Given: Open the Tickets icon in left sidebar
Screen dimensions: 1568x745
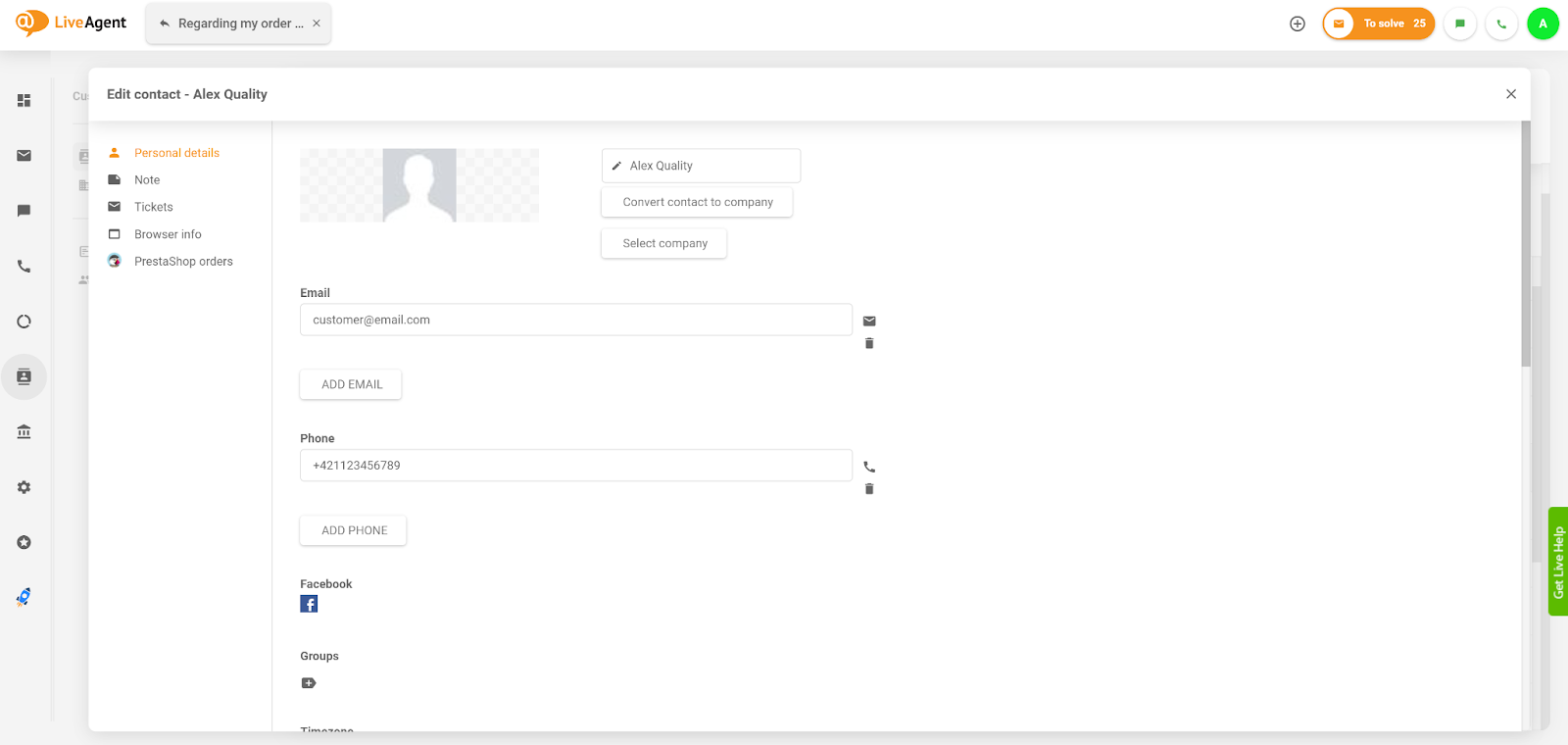Looking at the screenshot, I should 24,156.
